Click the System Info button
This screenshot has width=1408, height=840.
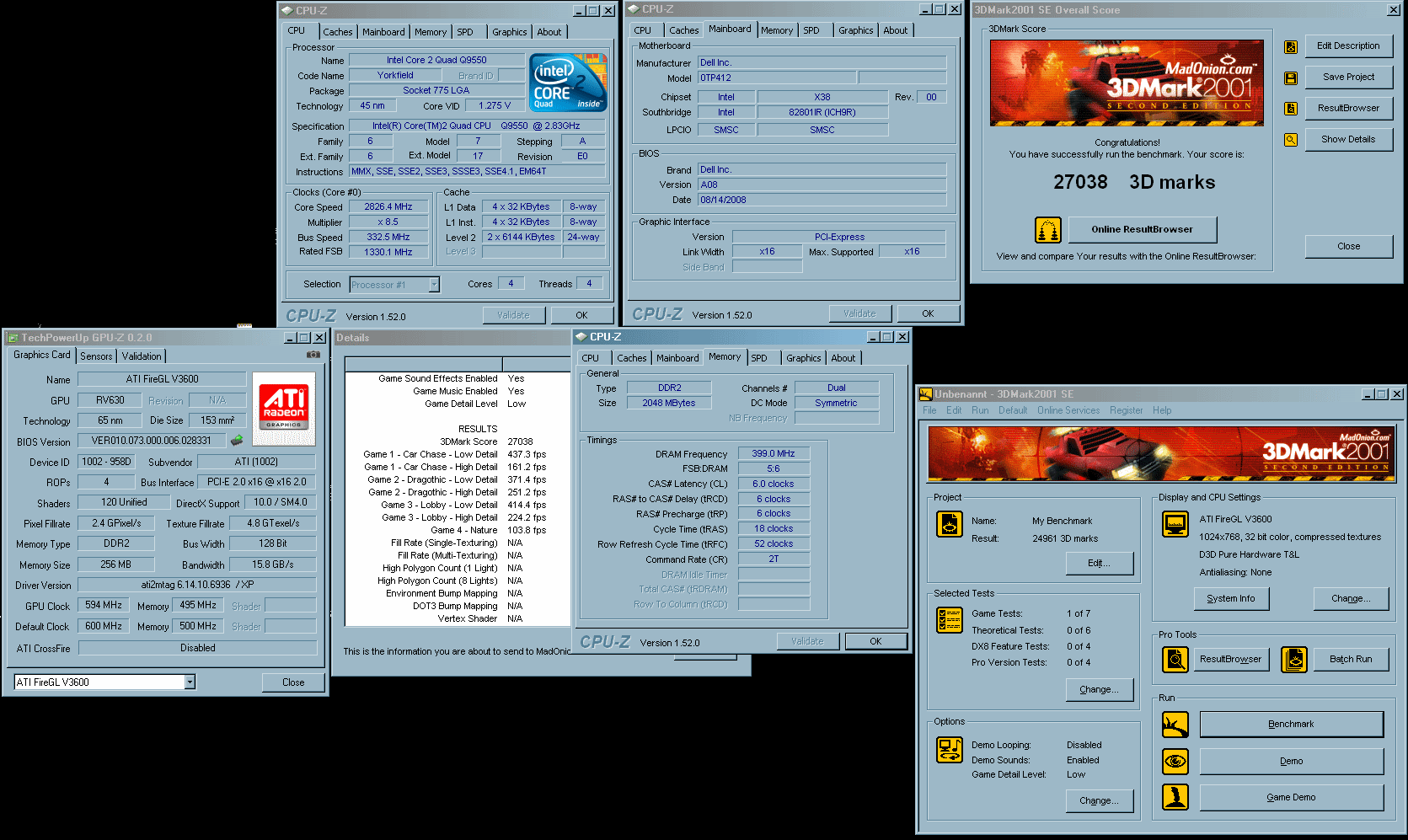coord(1231,599)
